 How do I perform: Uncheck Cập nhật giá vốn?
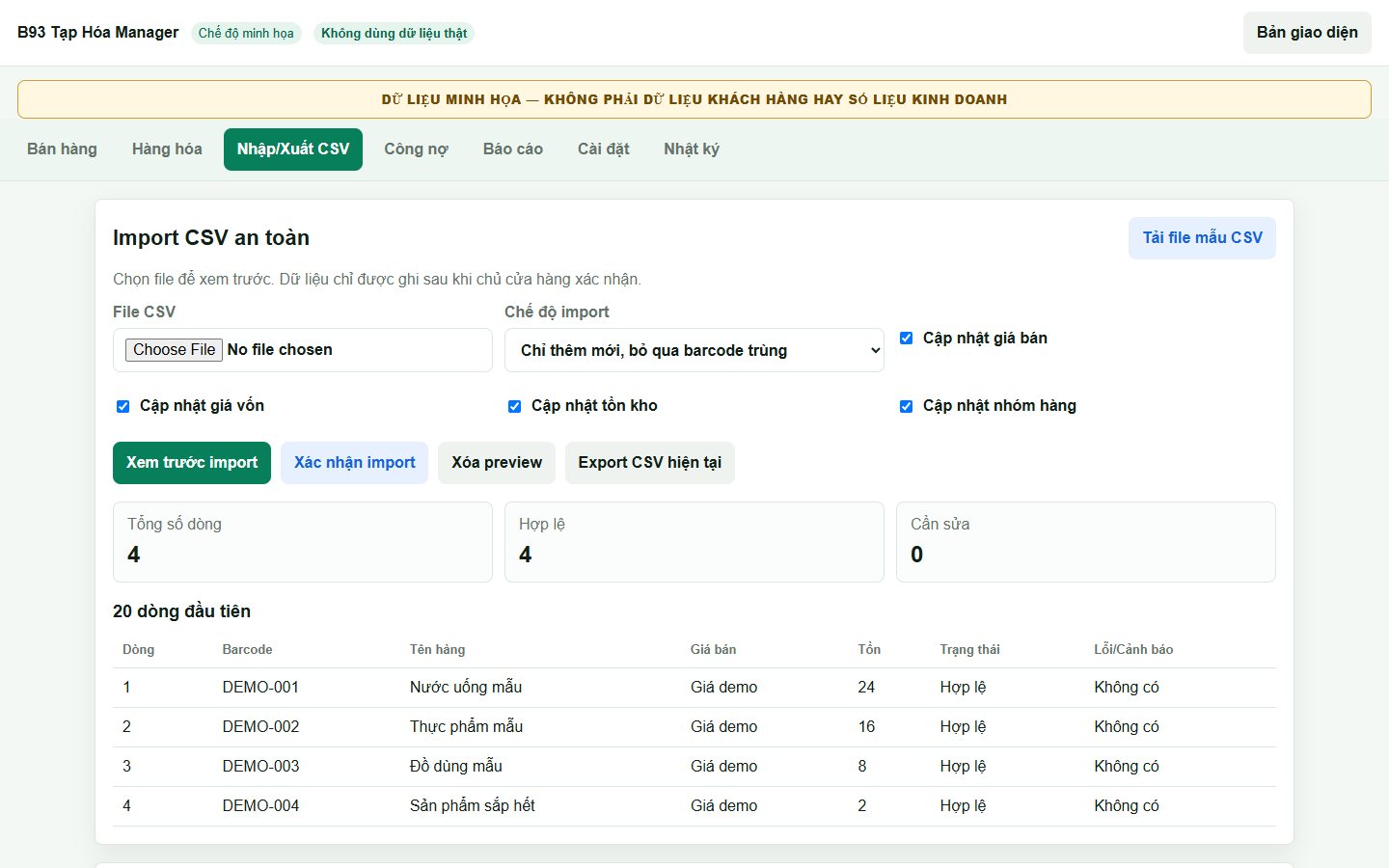123,406
